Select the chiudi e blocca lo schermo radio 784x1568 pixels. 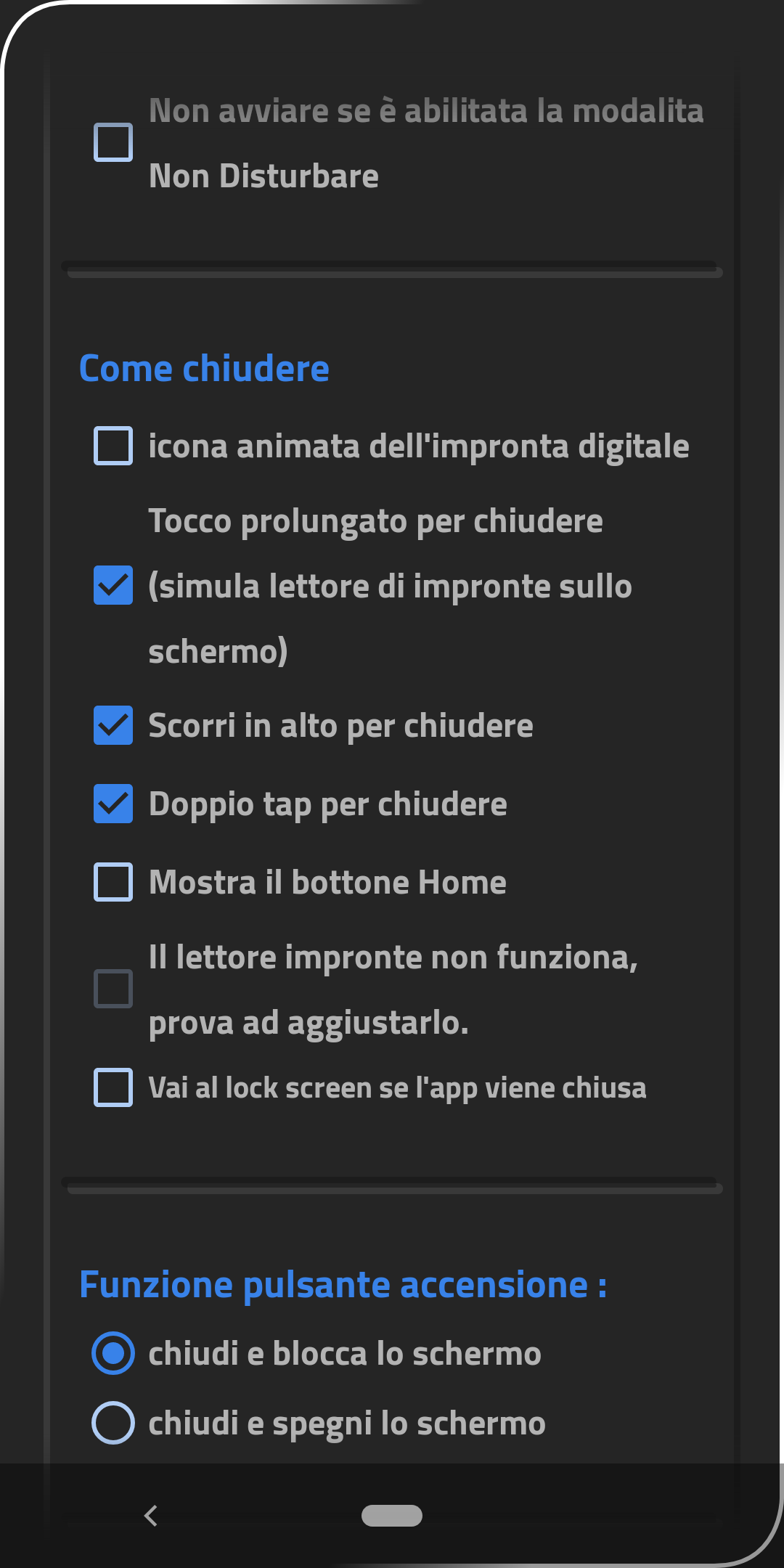tap(113, 1353)
